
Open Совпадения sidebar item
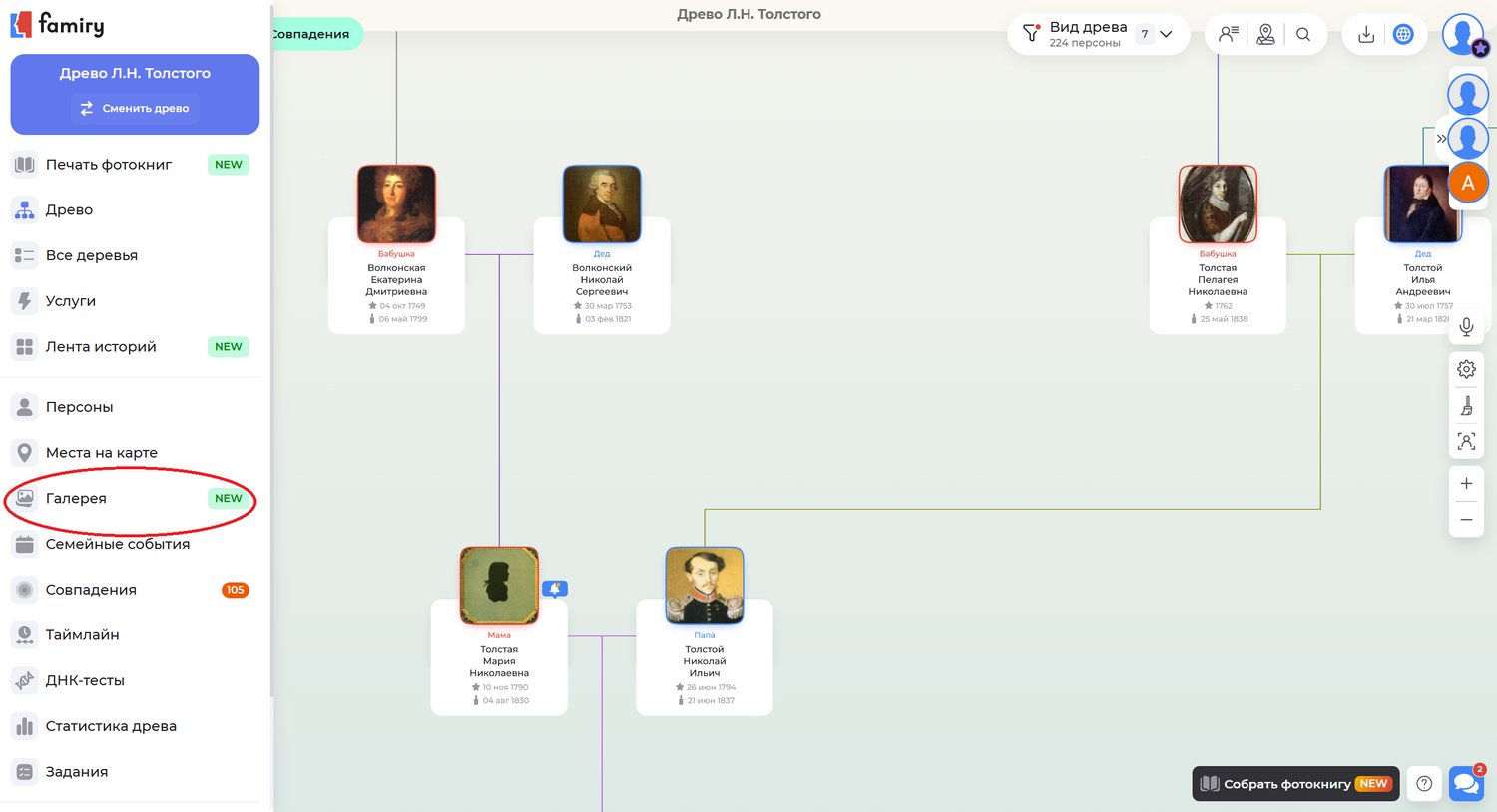point(91,590)
